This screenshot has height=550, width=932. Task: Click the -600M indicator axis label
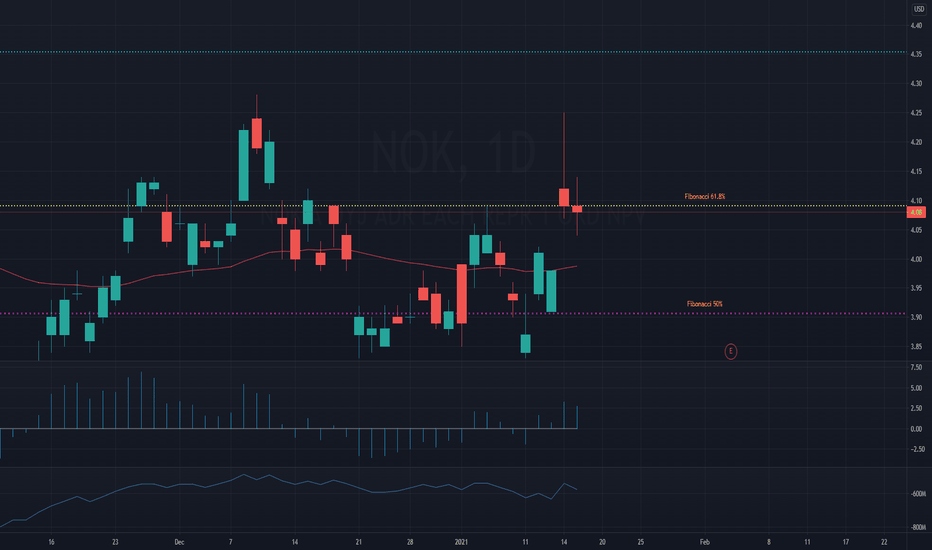click(x=918, y=494)
